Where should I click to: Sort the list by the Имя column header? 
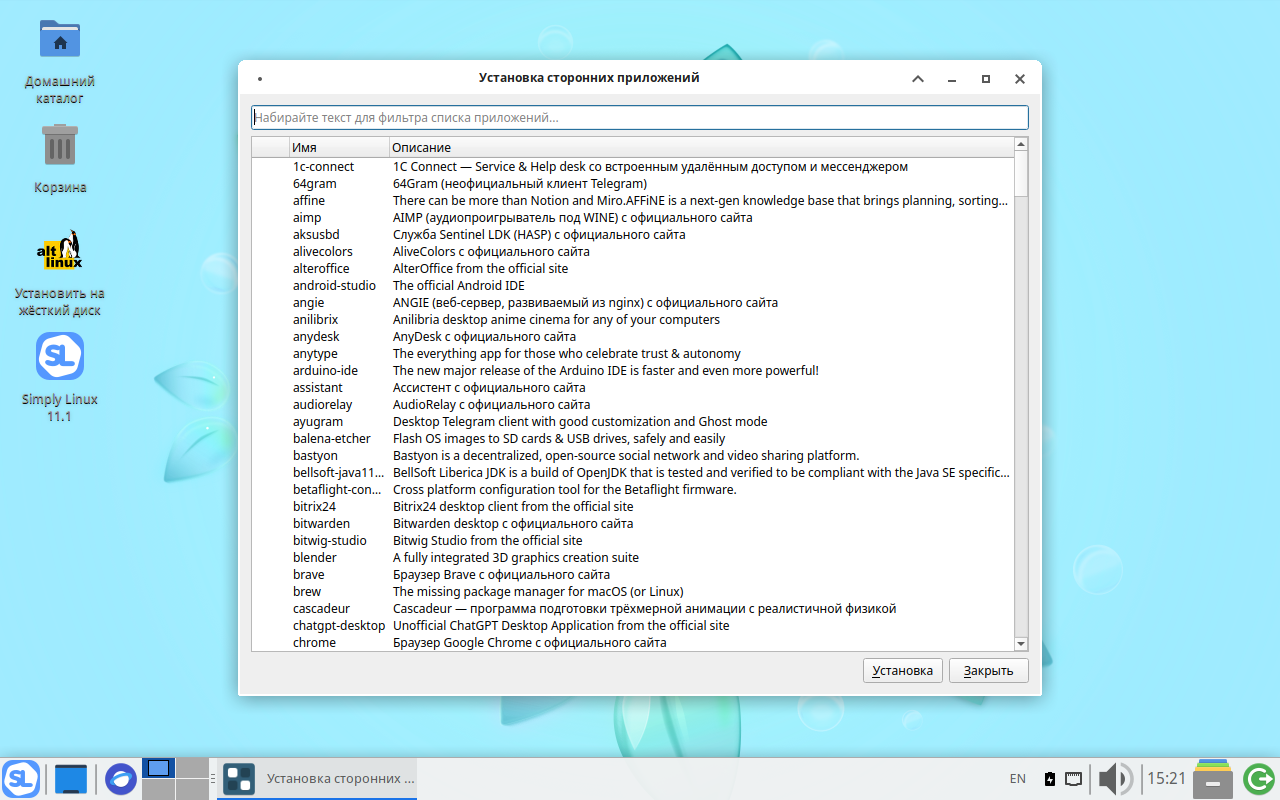[x=305, y=147]
